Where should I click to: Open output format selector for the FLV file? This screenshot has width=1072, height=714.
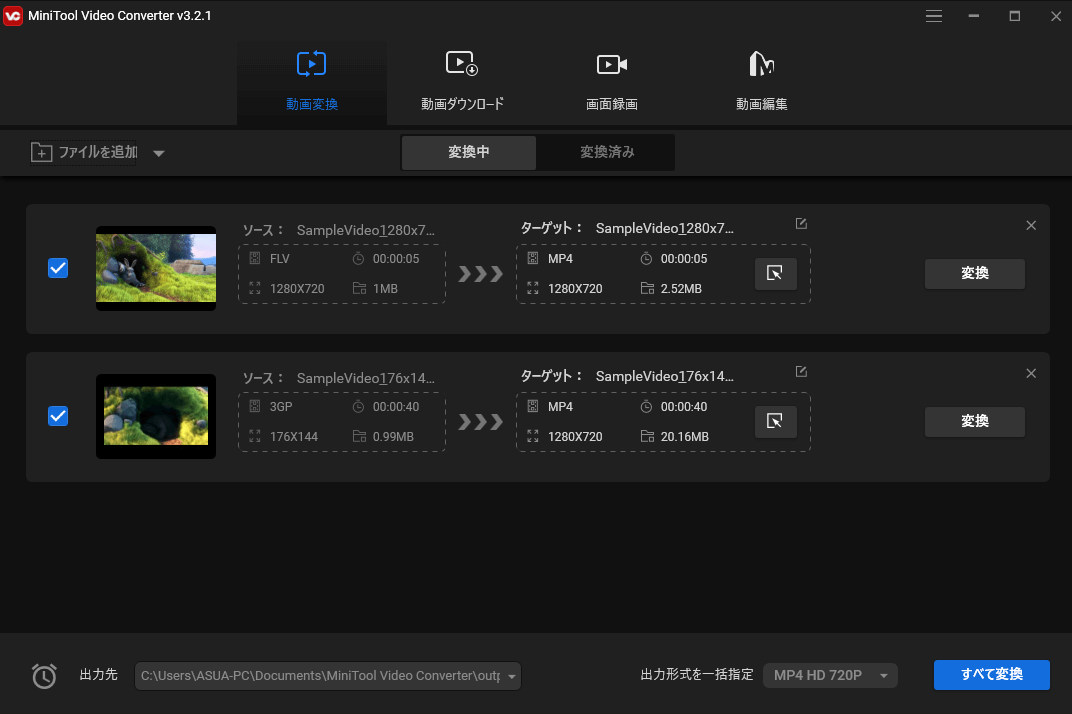(776, 273)
